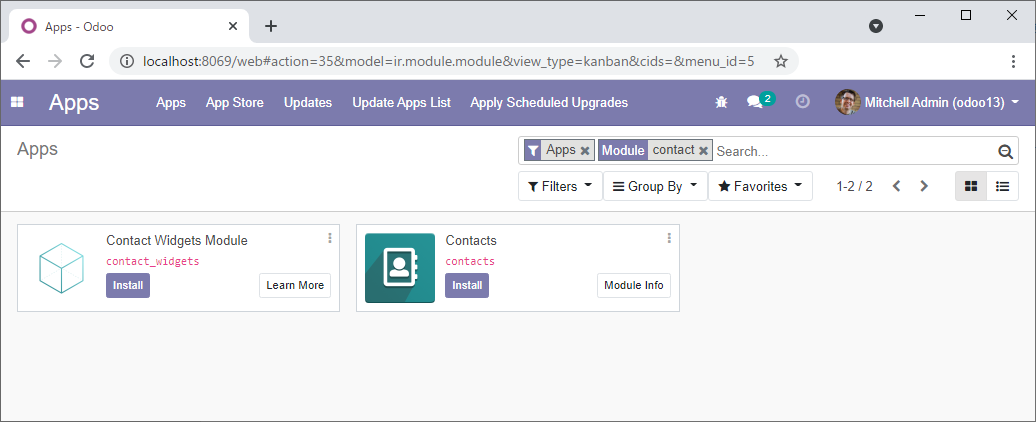Image resolution: width=1036 pixels, height=422 pixels.
Task: Select the Apps - Odoo browser tab
Action: [130, 26]
